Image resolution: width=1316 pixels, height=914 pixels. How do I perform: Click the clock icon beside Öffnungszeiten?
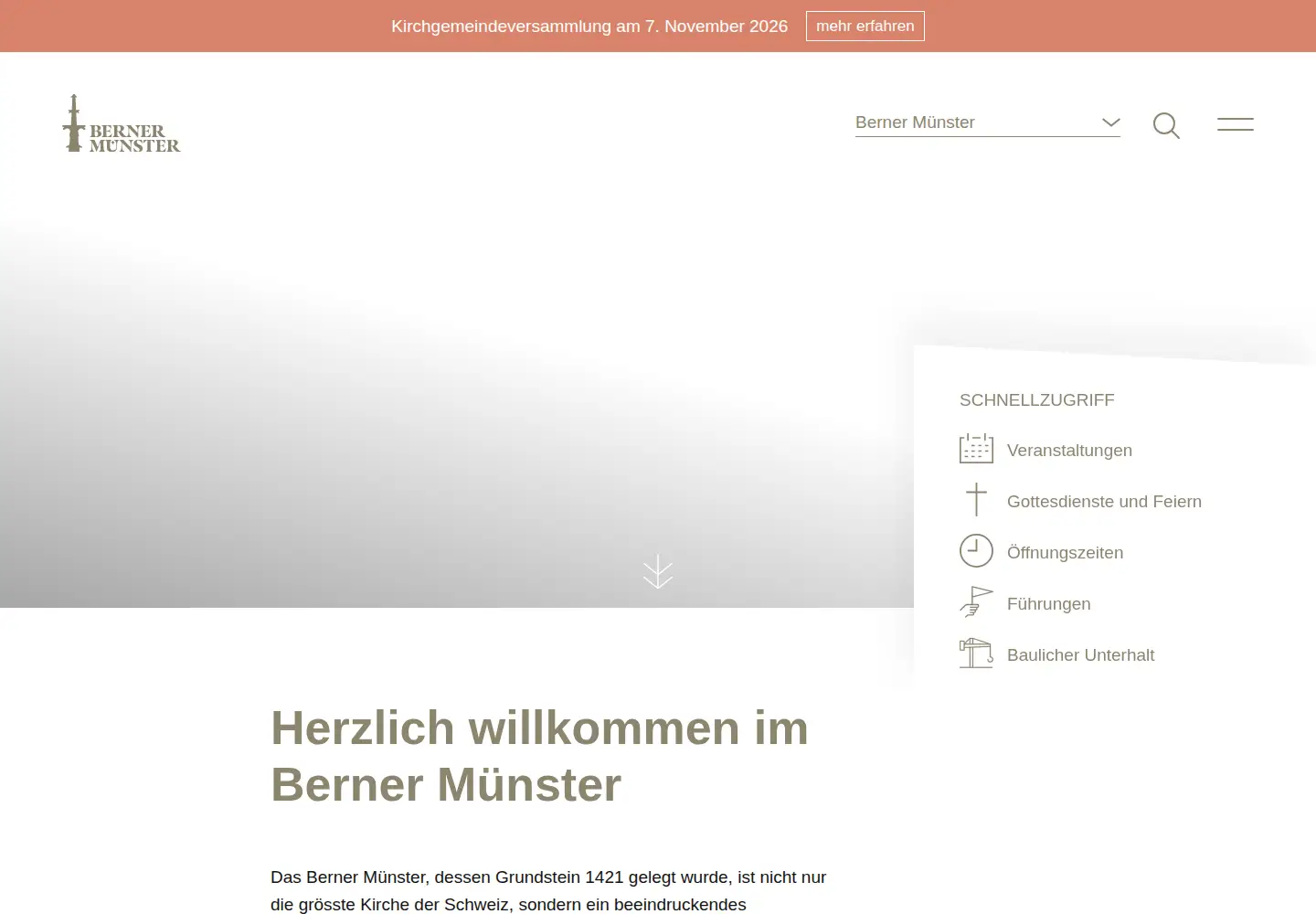click(x=976, y=551)
